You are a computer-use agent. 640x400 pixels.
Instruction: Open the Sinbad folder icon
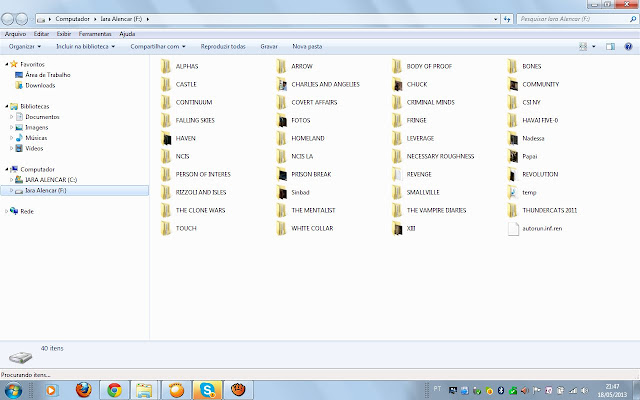(281, 192)
